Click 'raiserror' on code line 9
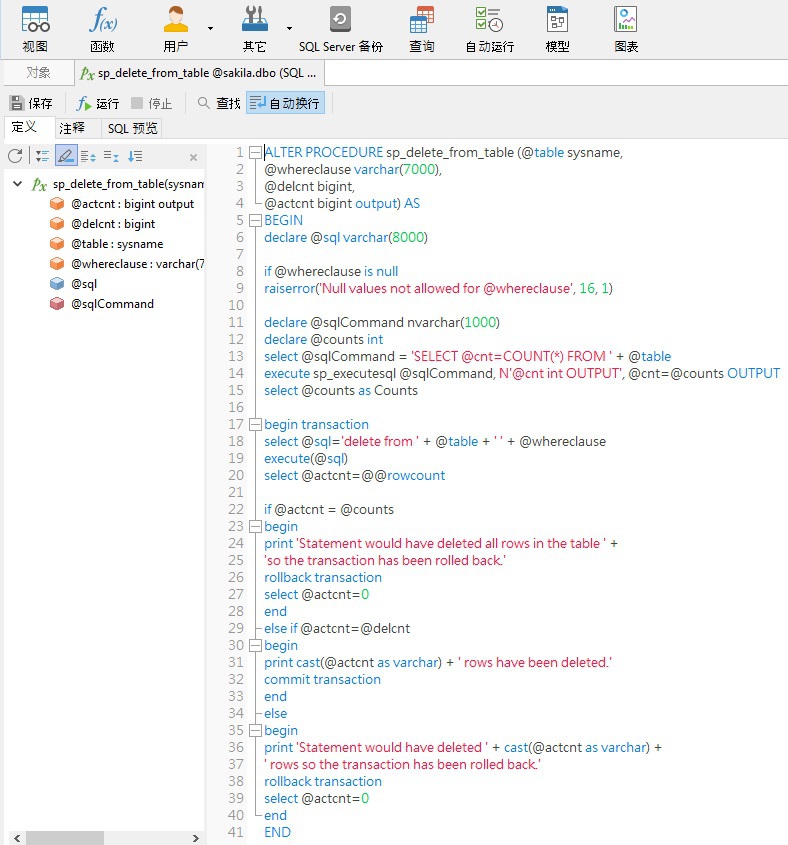The height and width of the screenshot is (845, 788). 289,288
